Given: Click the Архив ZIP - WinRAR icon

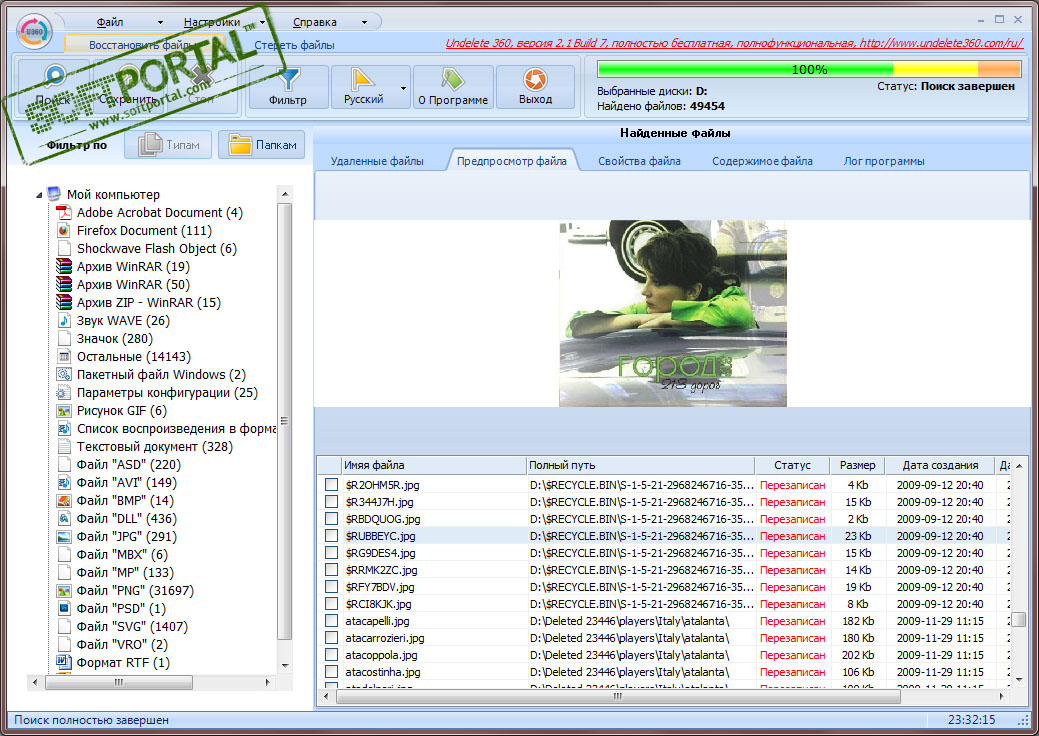Looking at the screenshot, I should tap(64, 302).
